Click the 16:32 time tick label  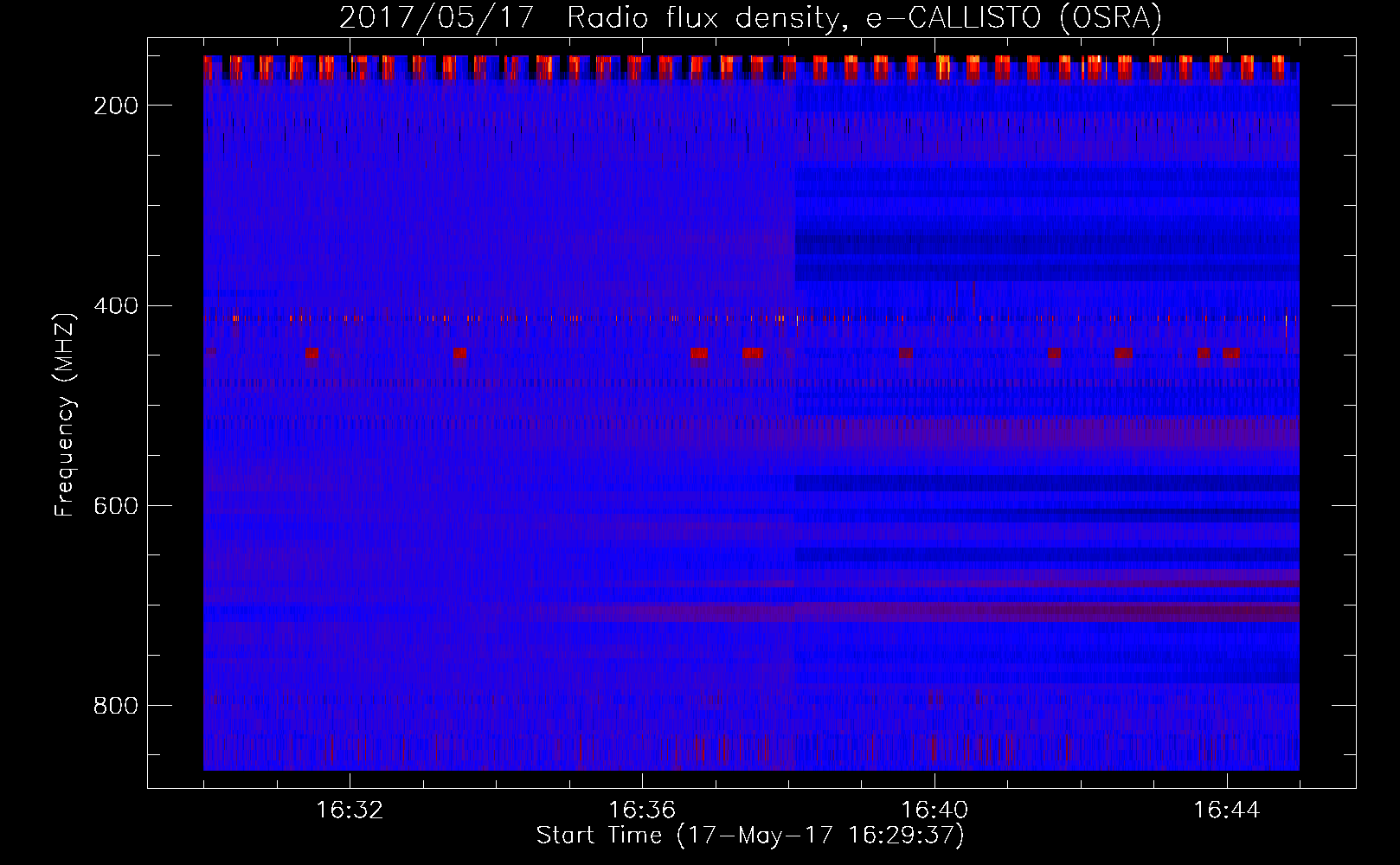pos(350,811)
